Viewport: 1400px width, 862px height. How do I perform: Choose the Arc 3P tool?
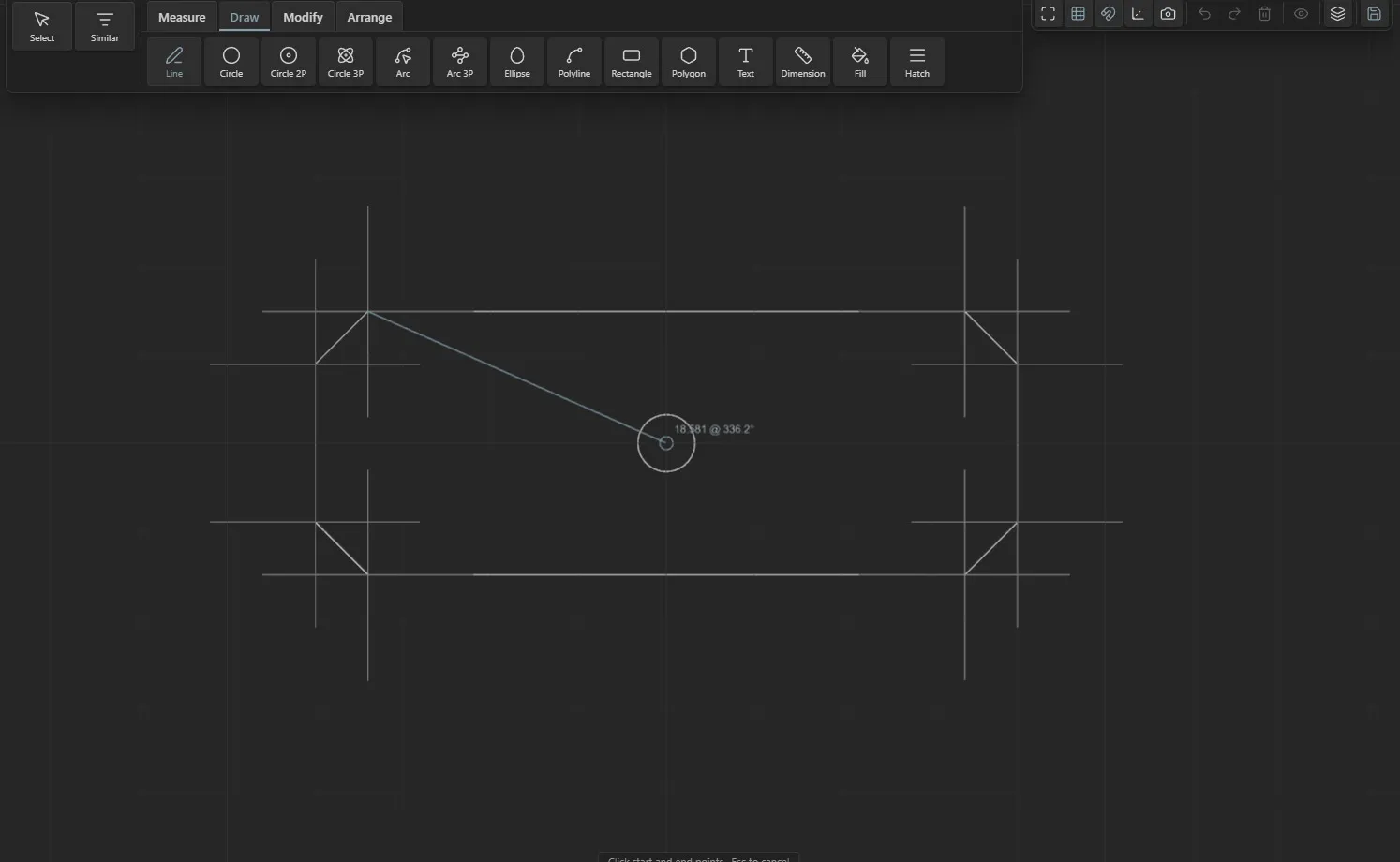pyautogui.click(x=460, y=62)
